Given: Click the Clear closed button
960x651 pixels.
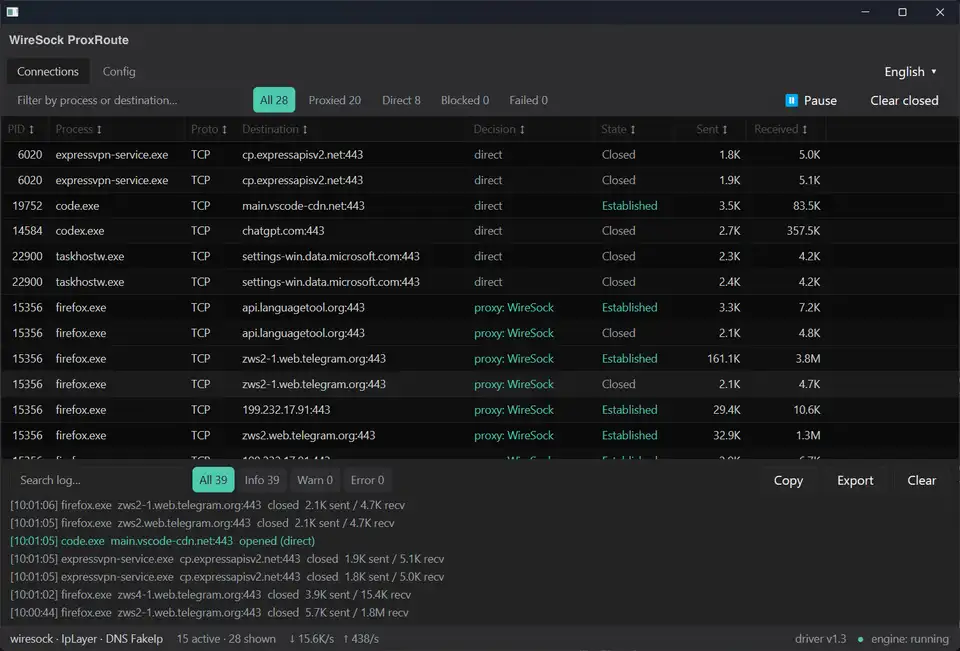Looking at the screenshot, I should pyautogui.click(x=904, y=100).
